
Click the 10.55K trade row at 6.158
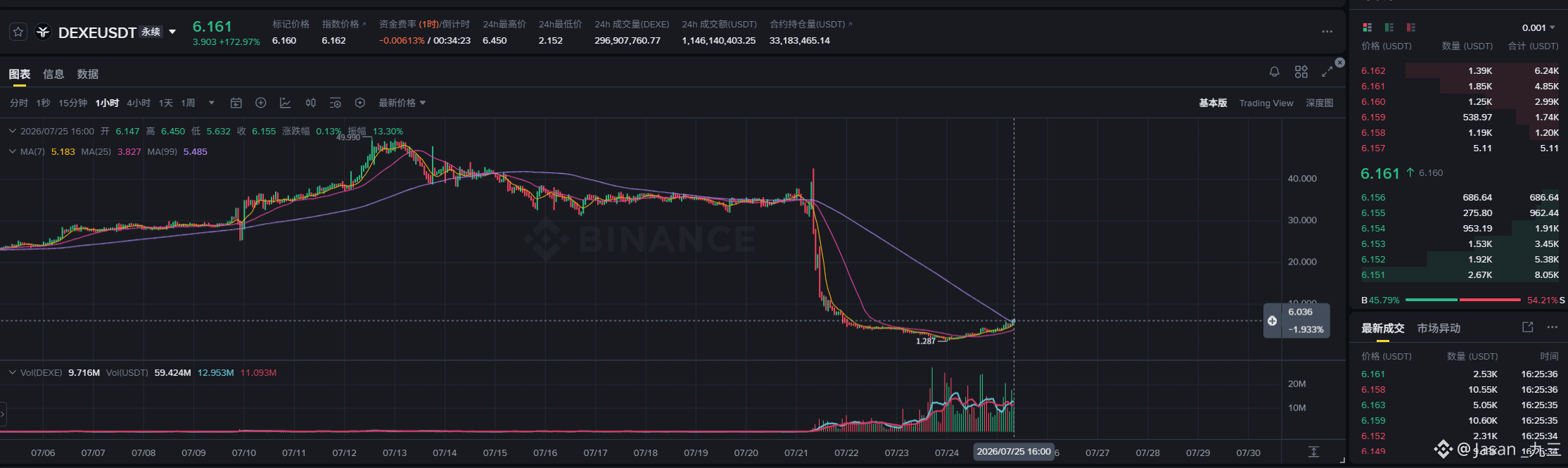1460,389
